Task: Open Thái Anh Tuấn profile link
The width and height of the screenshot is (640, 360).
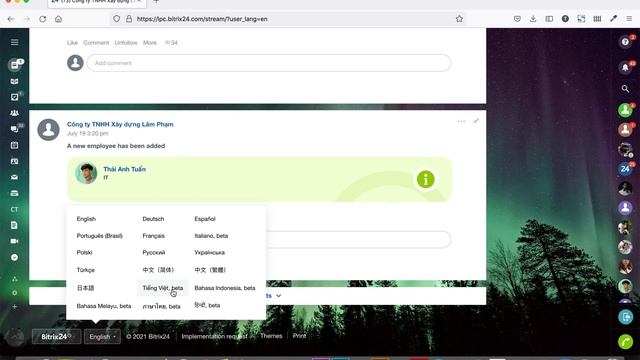Action: point(124,169)
